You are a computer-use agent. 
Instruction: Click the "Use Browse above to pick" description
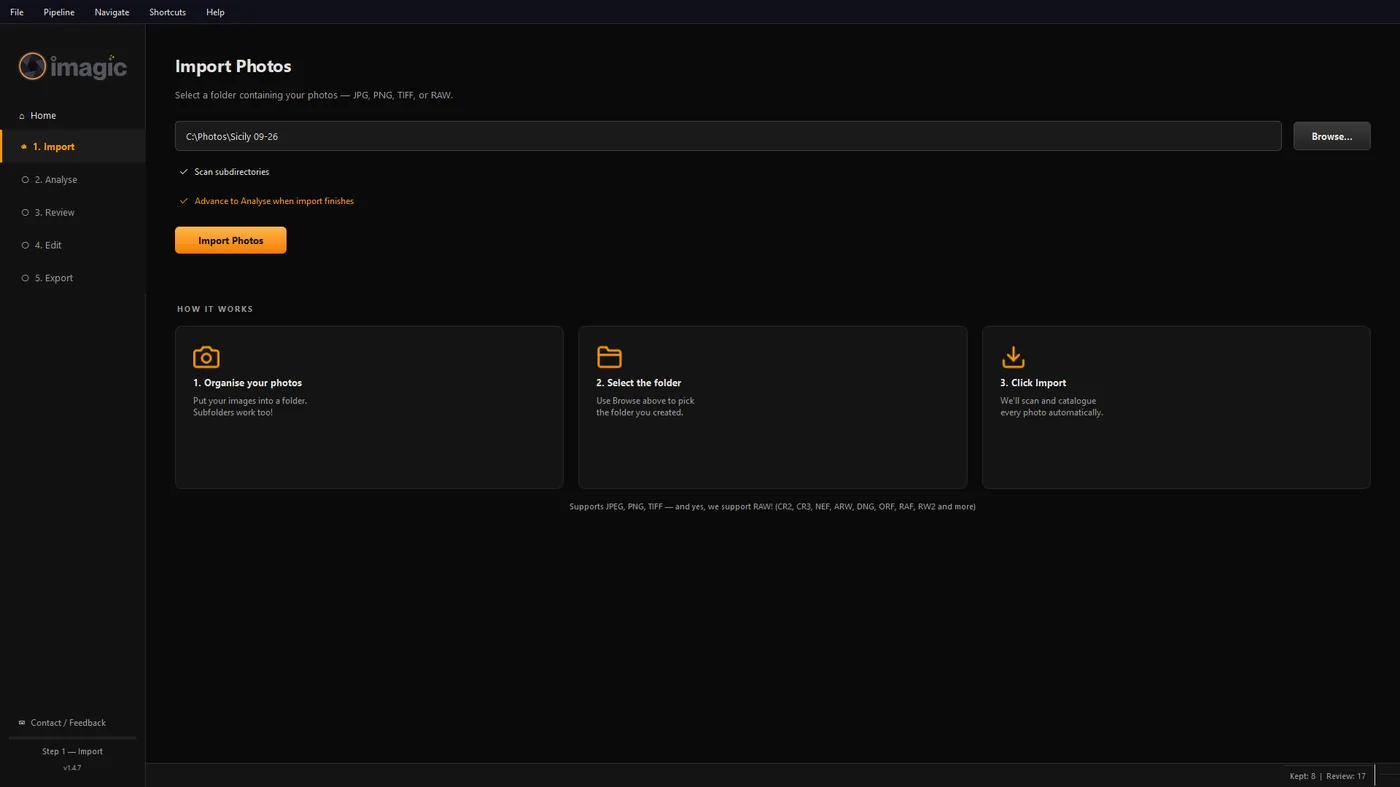click(645, 401)
